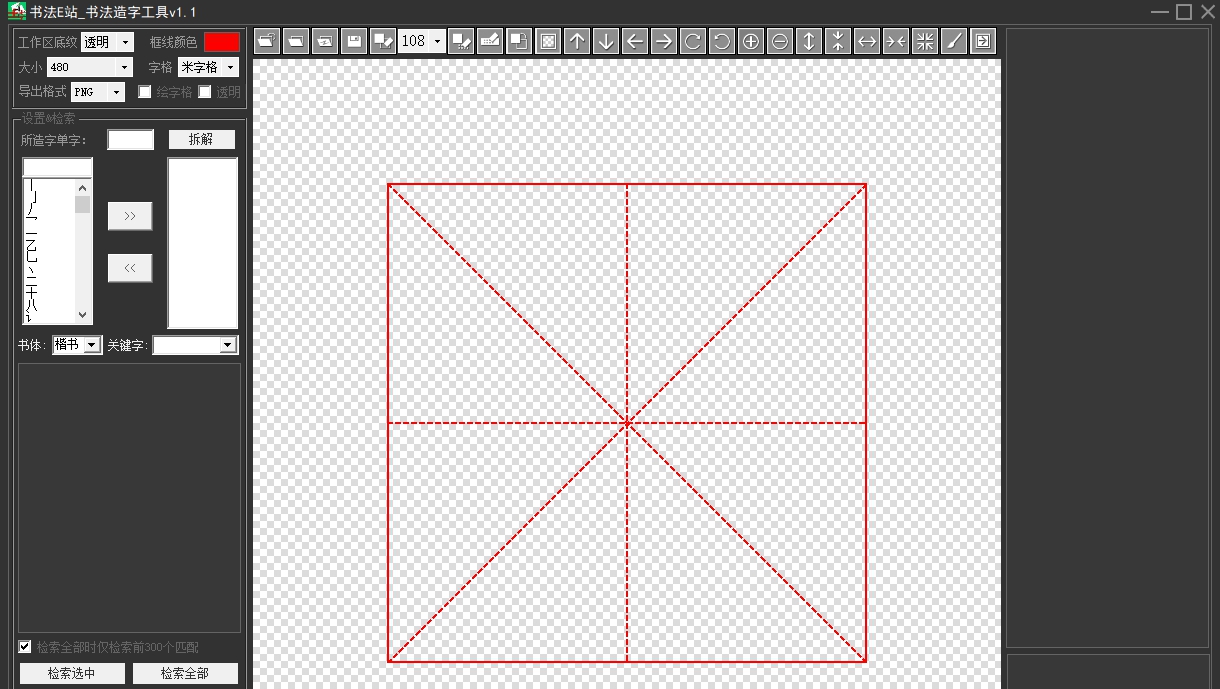Click the 所造字单字 input field
Image resolution: width=1220 pixels, height=689 pixels.
tap(131, 140)
